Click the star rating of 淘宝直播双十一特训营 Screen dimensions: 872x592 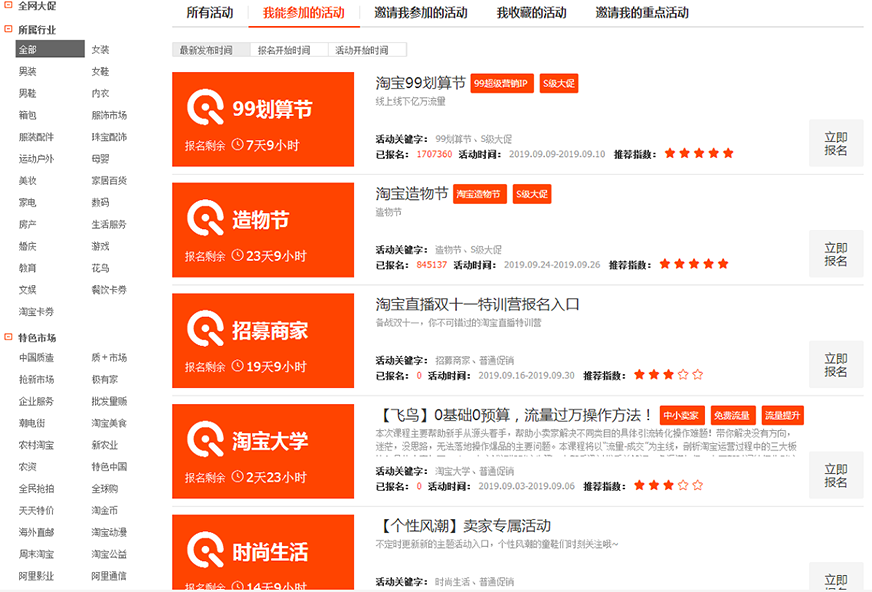(668, 375)
